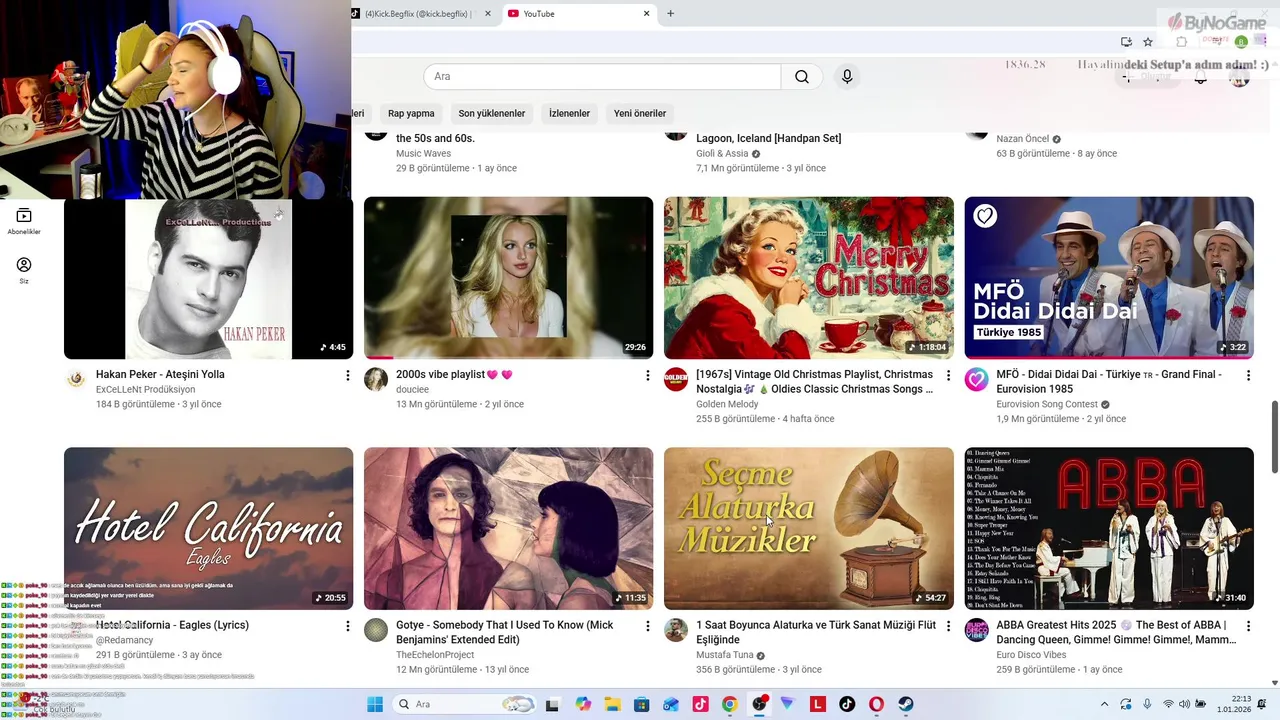1280x720 pixels.
Task: Open the browser extensions puzzle icon
Action: (1182, 42)
